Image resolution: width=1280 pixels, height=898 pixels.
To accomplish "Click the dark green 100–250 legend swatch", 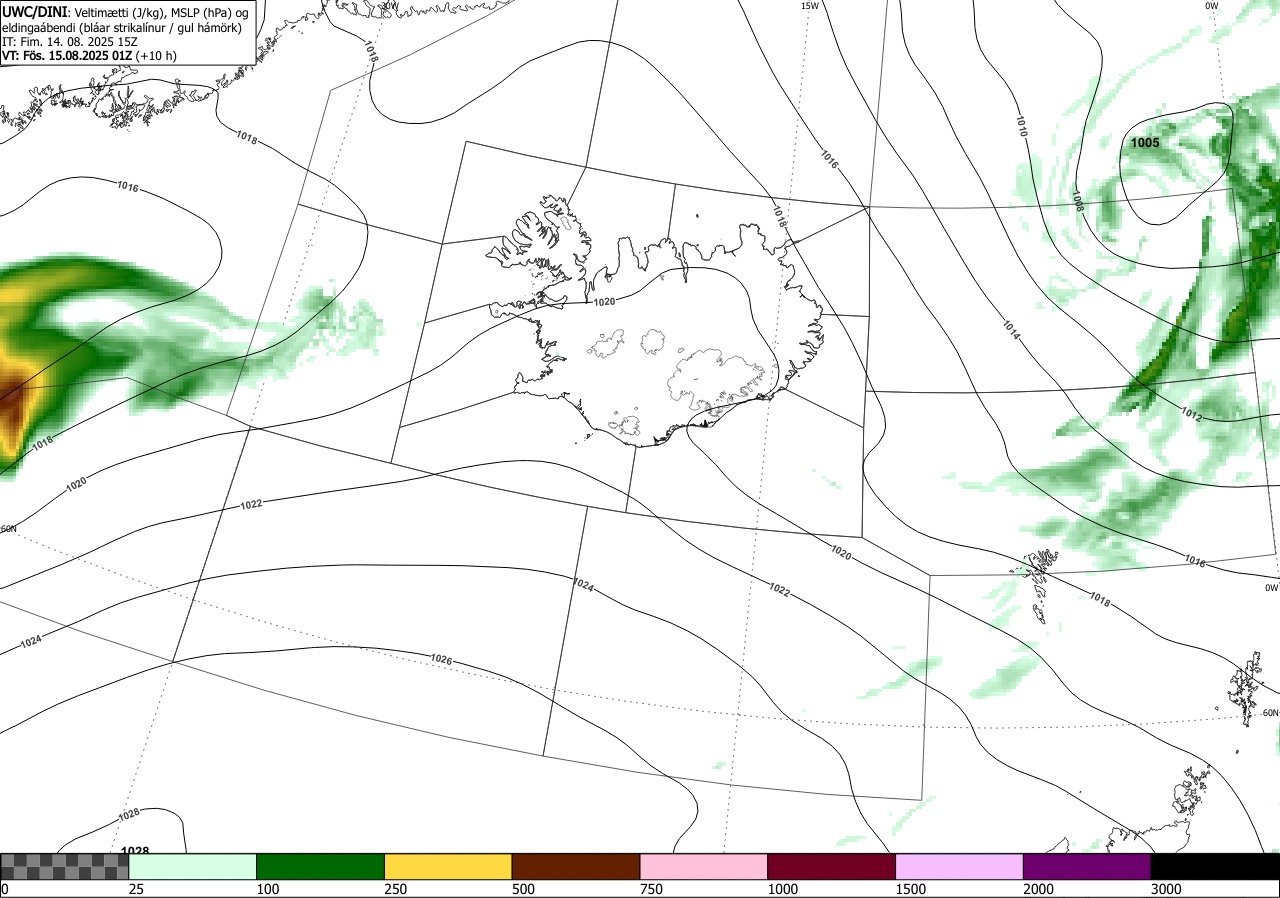I will coord(320,866).
